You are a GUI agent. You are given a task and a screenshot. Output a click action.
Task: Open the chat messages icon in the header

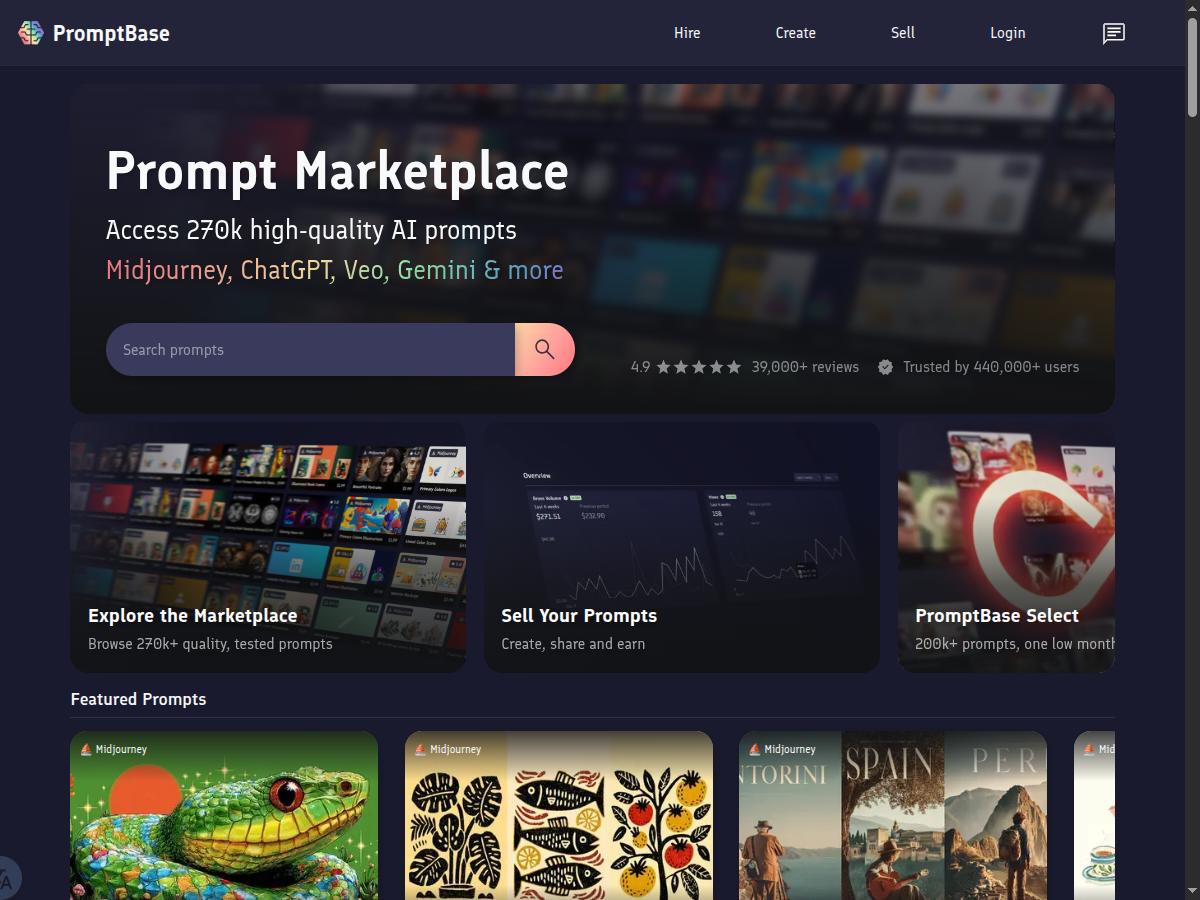[x=1113, y=33]
